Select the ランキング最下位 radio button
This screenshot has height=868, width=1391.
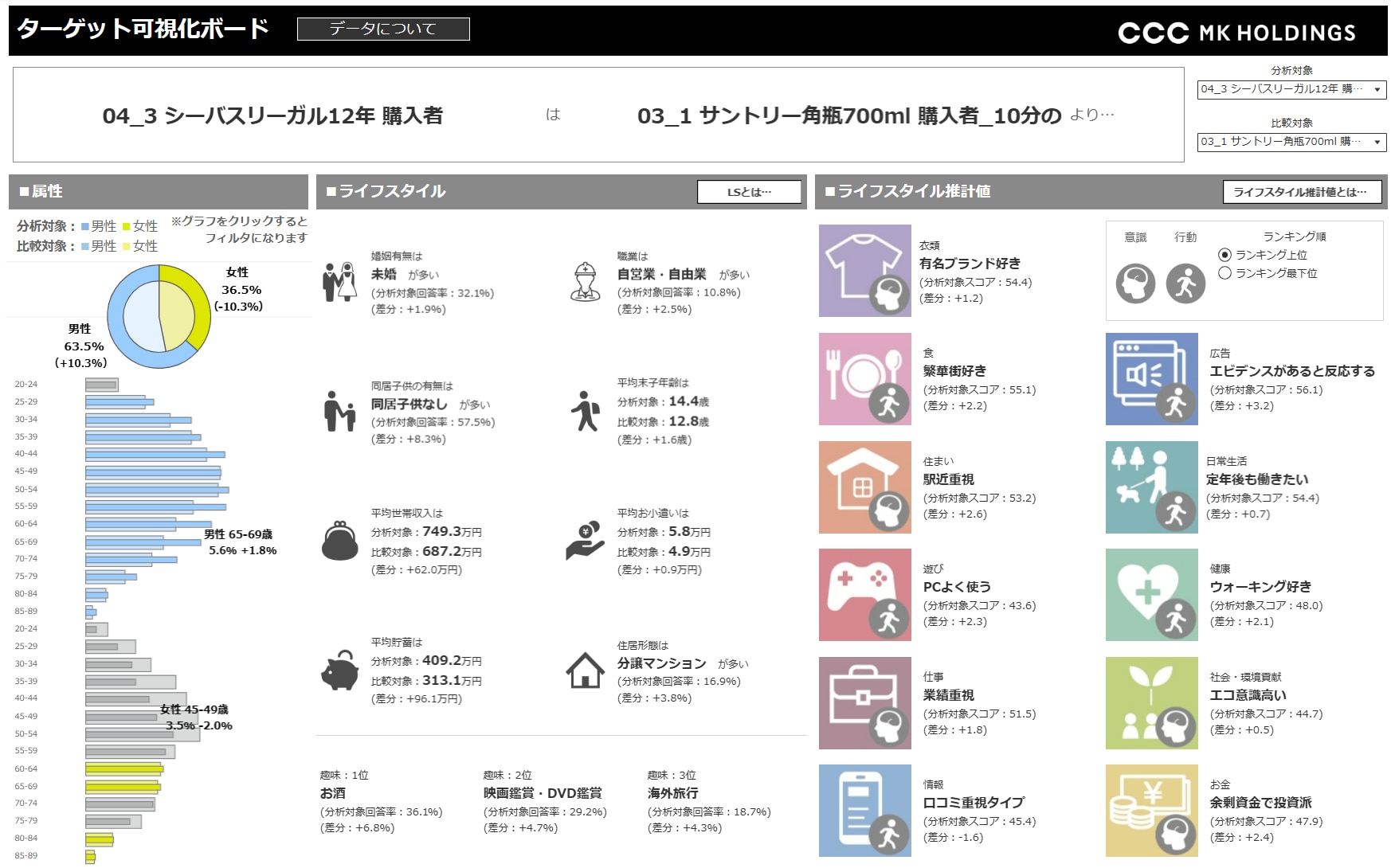tap(1225, 273)
